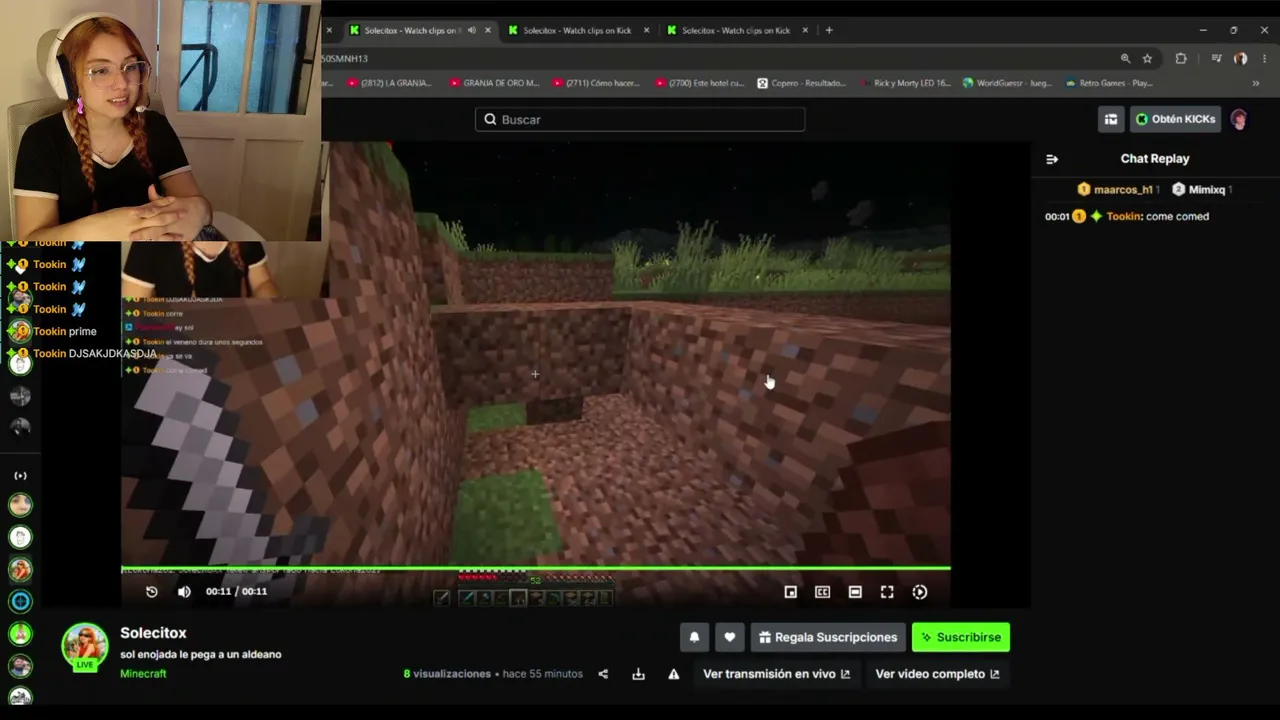The image size is (1280, 720).
Task: Open the browser extensions puzzle icon
Action: (x=1181, y=58)
